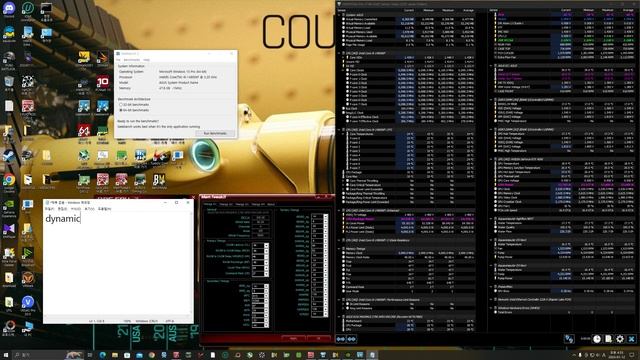Open Geekbench Benchmarks menu

pyautogui.click(x=131, y=60)
